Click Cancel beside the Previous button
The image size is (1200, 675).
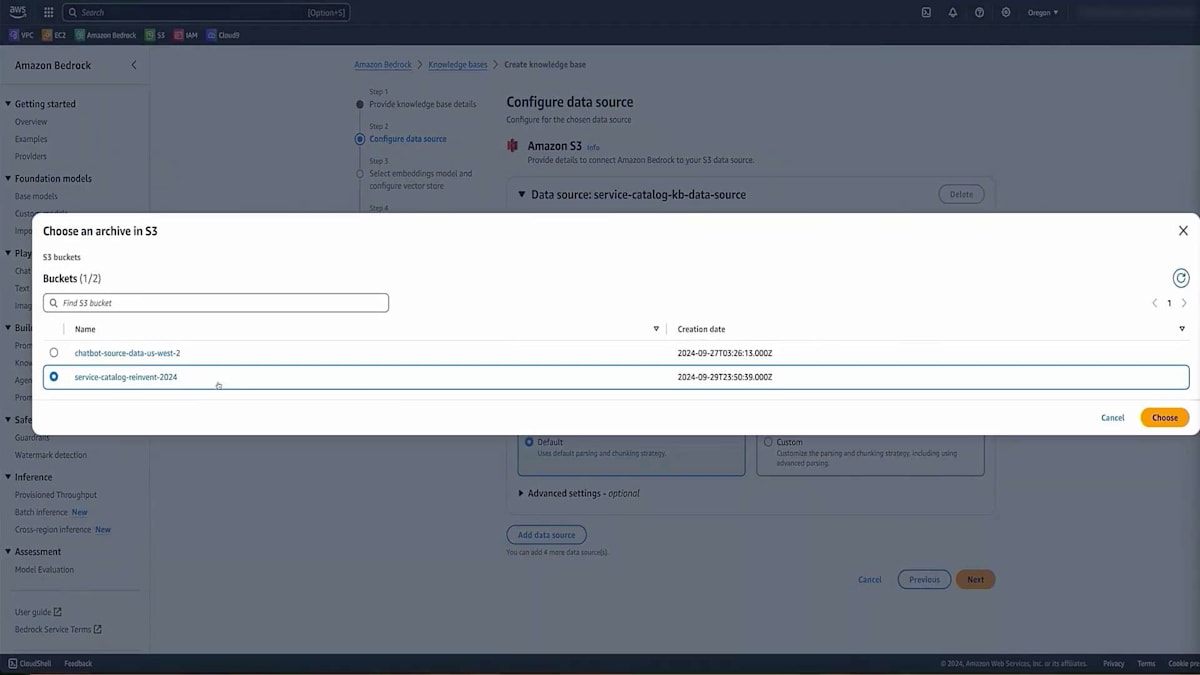[x=870, y=579]
